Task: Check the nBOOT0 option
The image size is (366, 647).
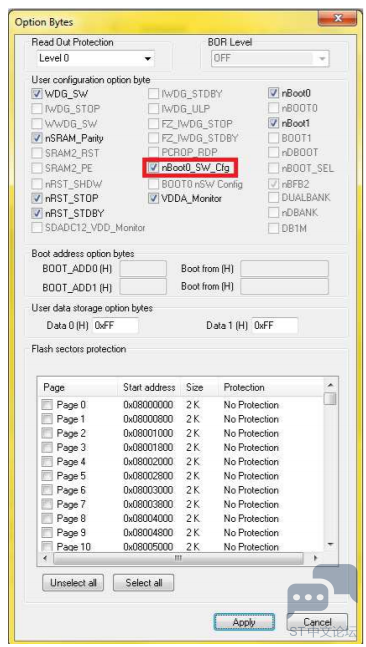Action: click(x=273, y=108)
